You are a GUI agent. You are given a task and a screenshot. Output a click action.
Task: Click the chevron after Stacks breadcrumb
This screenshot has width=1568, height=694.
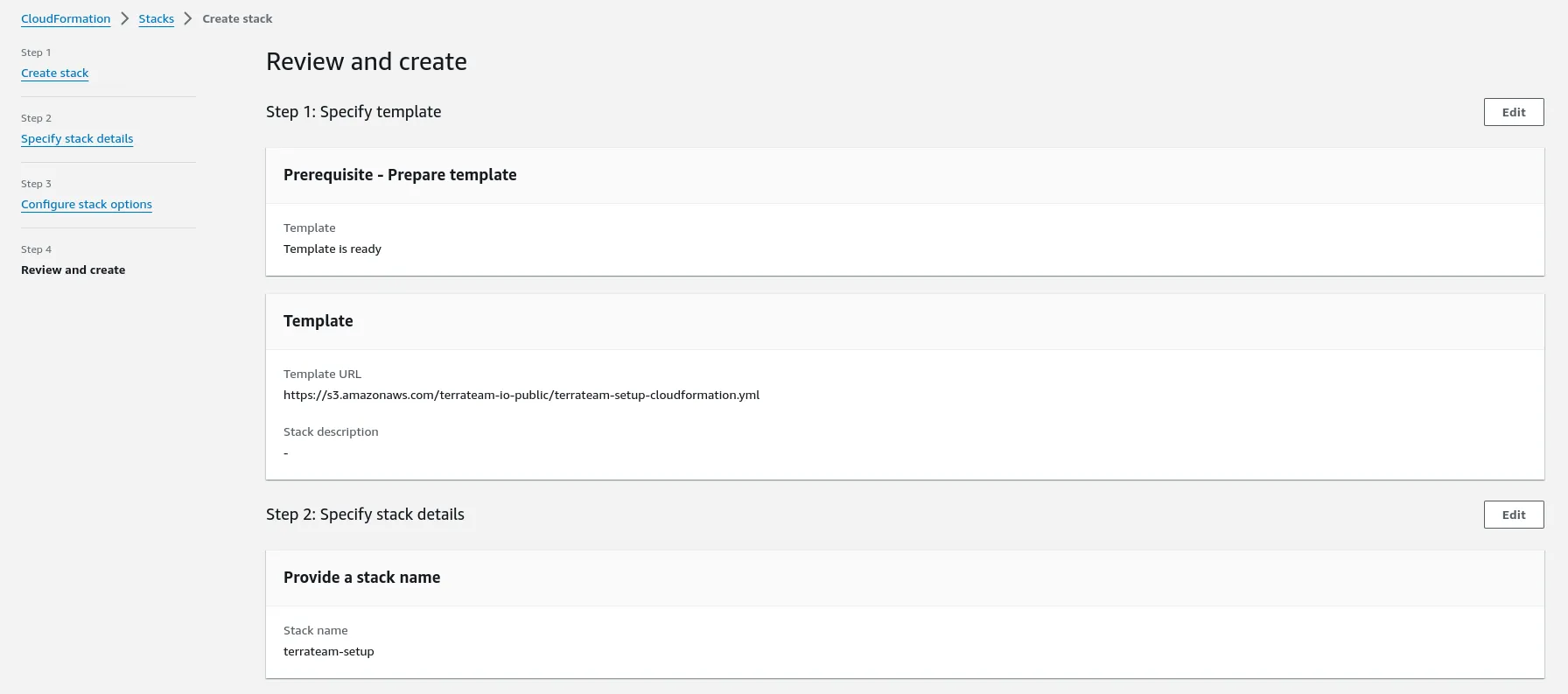click(185, 18)
